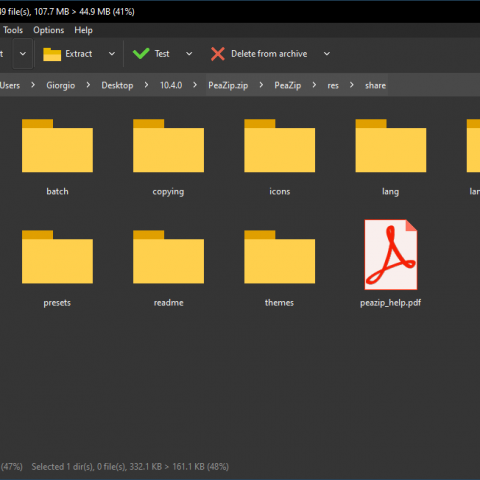Click the copying folder name
Image resolution: width=480 pixels, height=480 pixels.
pyautogui.click(x=168, y=192)
